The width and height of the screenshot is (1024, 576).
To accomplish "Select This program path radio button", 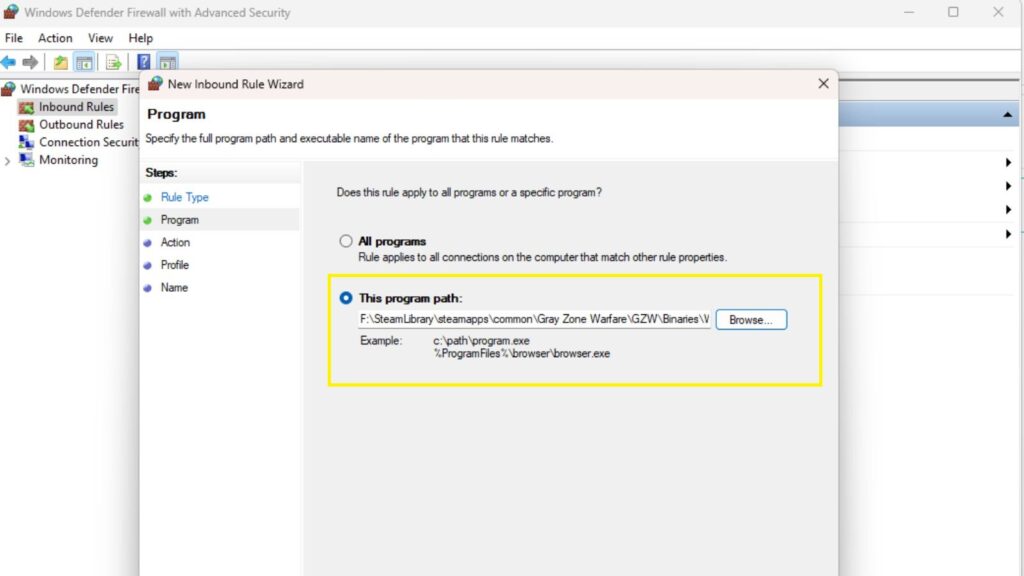I will click(345, 298).
